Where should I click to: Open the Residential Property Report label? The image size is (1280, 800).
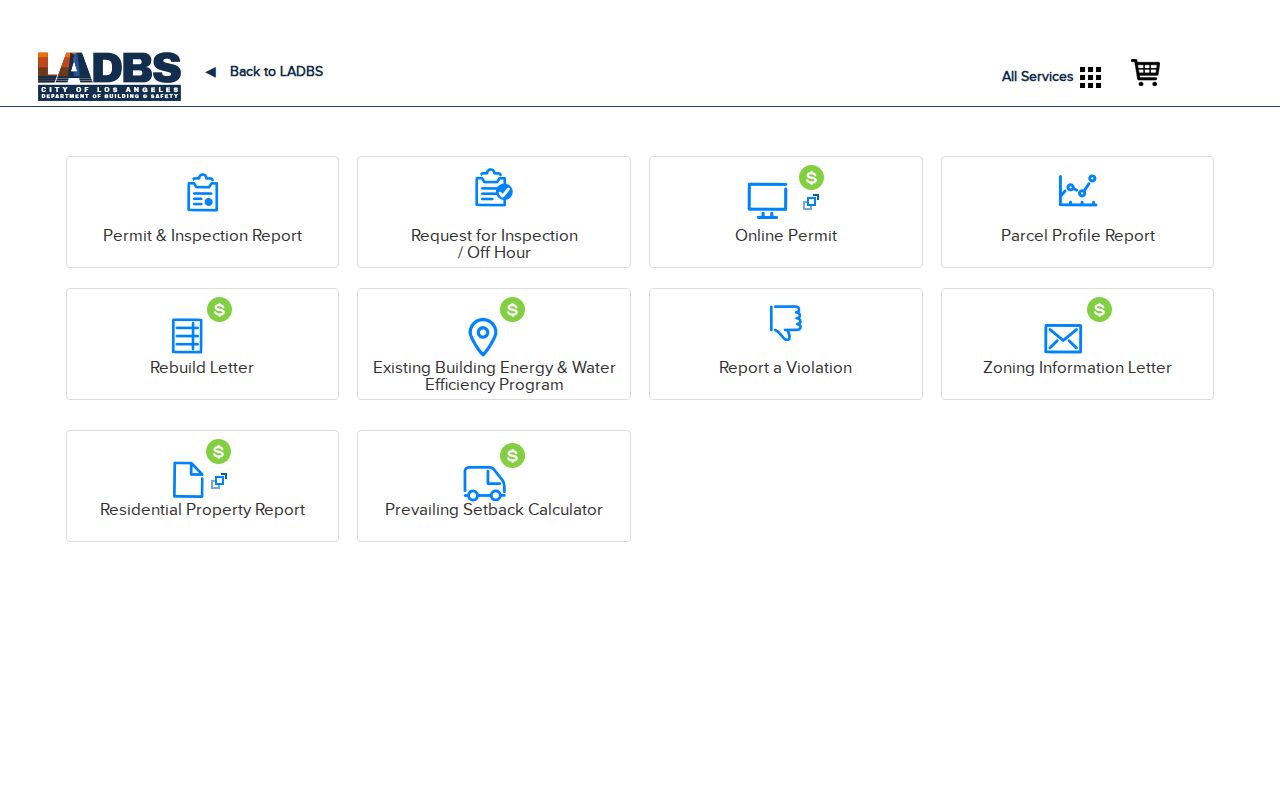click(x=202, y=510)
